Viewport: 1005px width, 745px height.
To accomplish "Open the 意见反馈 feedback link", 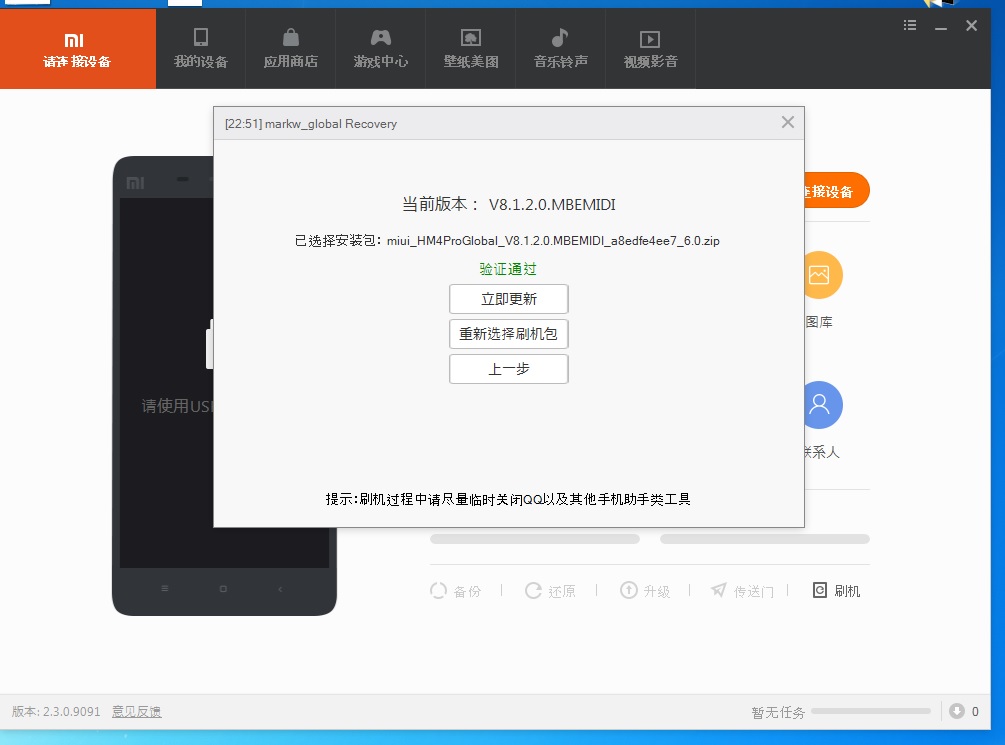I will click(x=136, y=712).
